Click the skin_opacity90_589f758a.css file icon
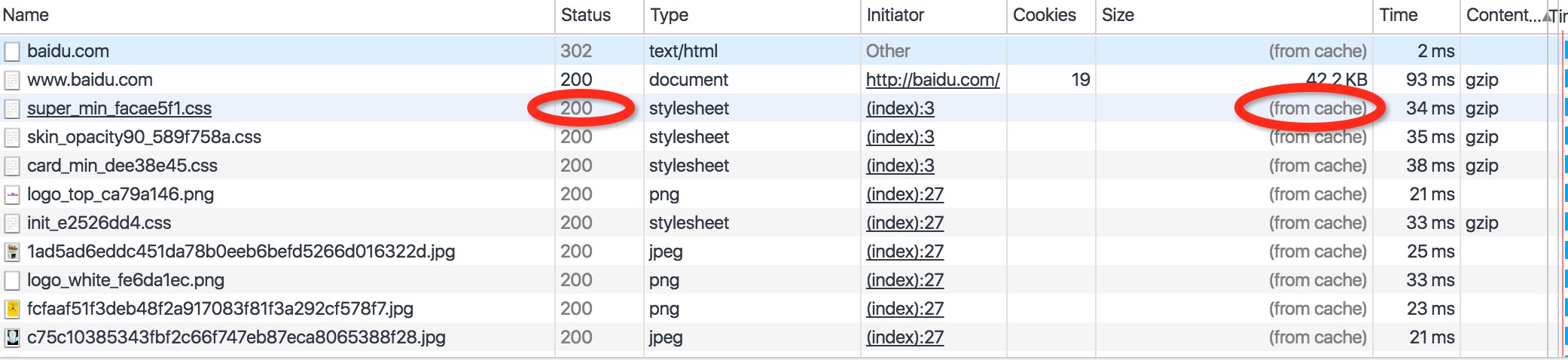The width and height of the screenshot is (1568, 360). [x=12, y=137]
